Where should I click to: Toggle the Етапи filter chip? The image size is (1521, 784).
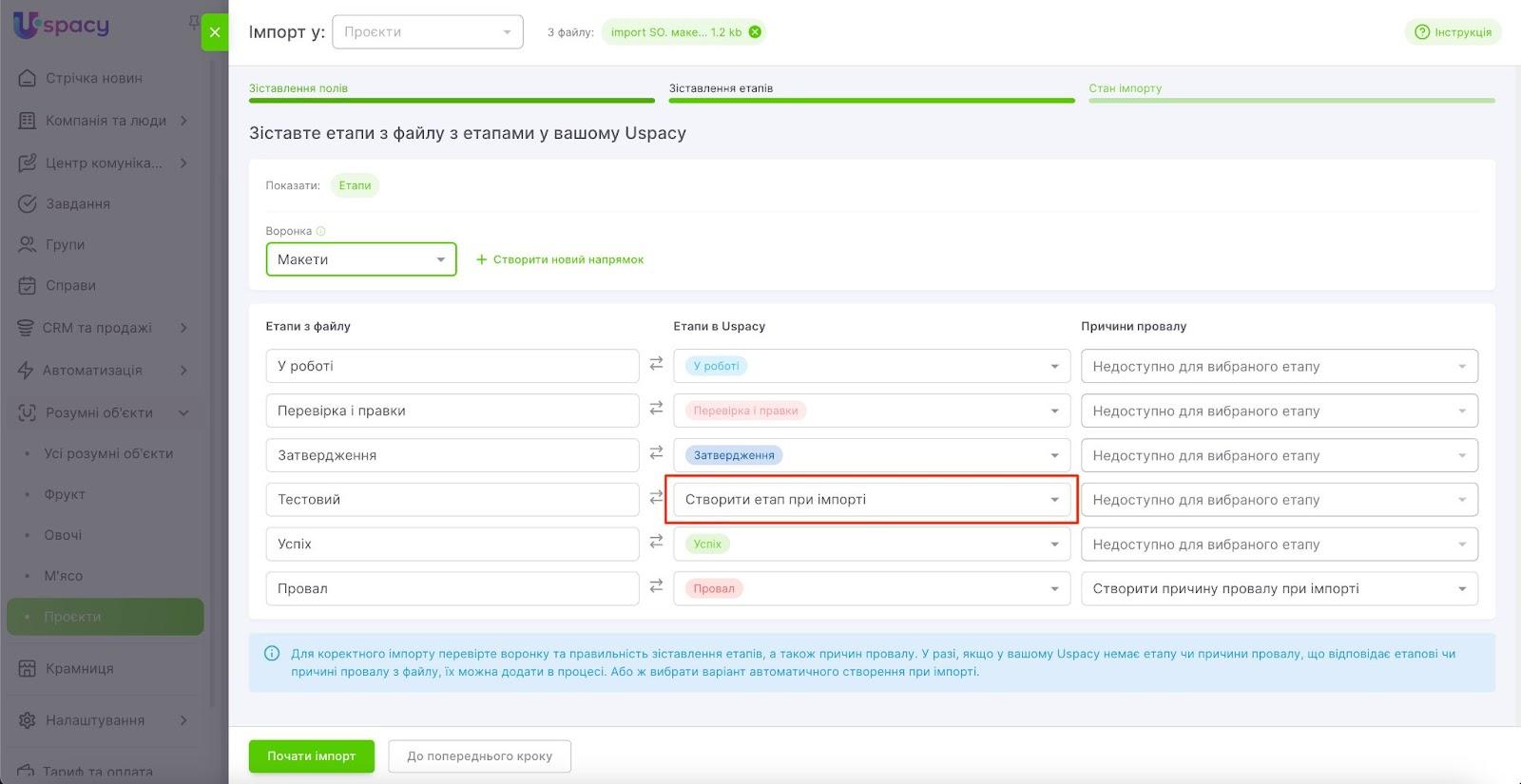point(355,185)
